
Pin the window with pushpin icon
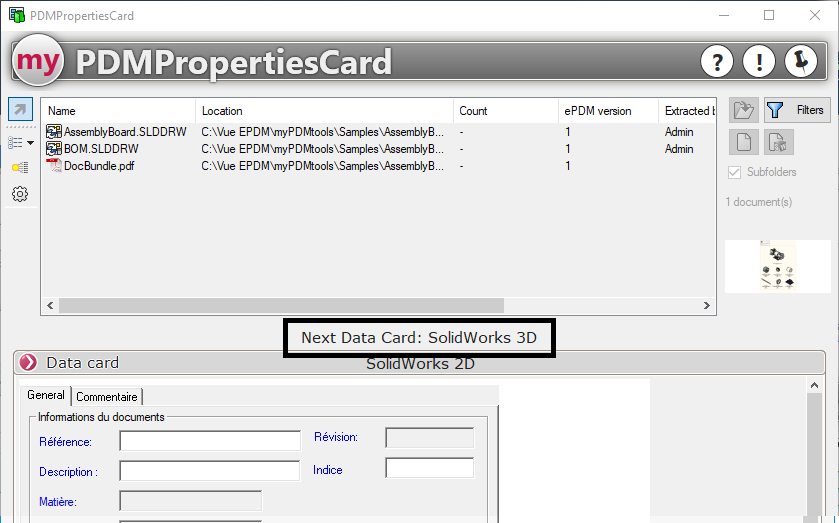click(x=801, y=62)
